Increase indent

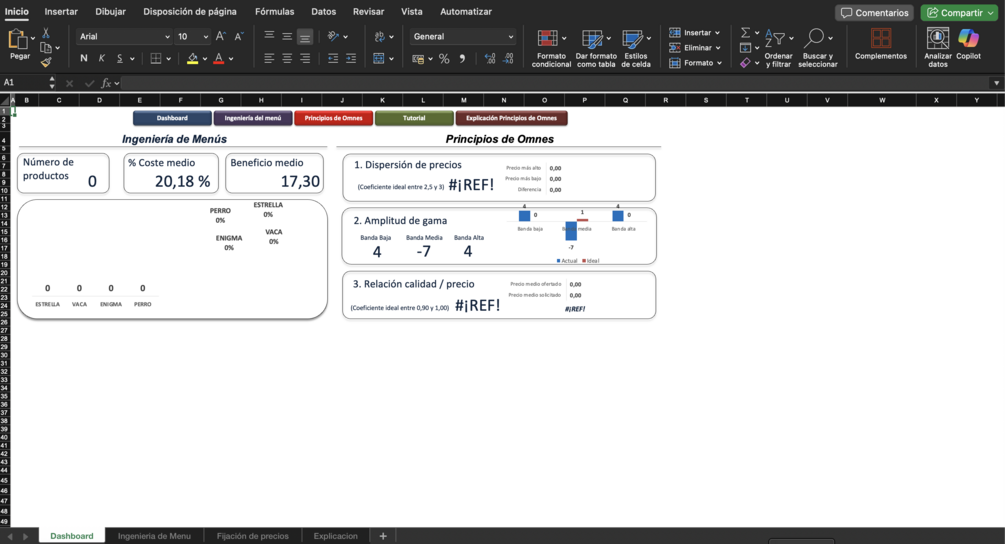[x=351, y=58]
